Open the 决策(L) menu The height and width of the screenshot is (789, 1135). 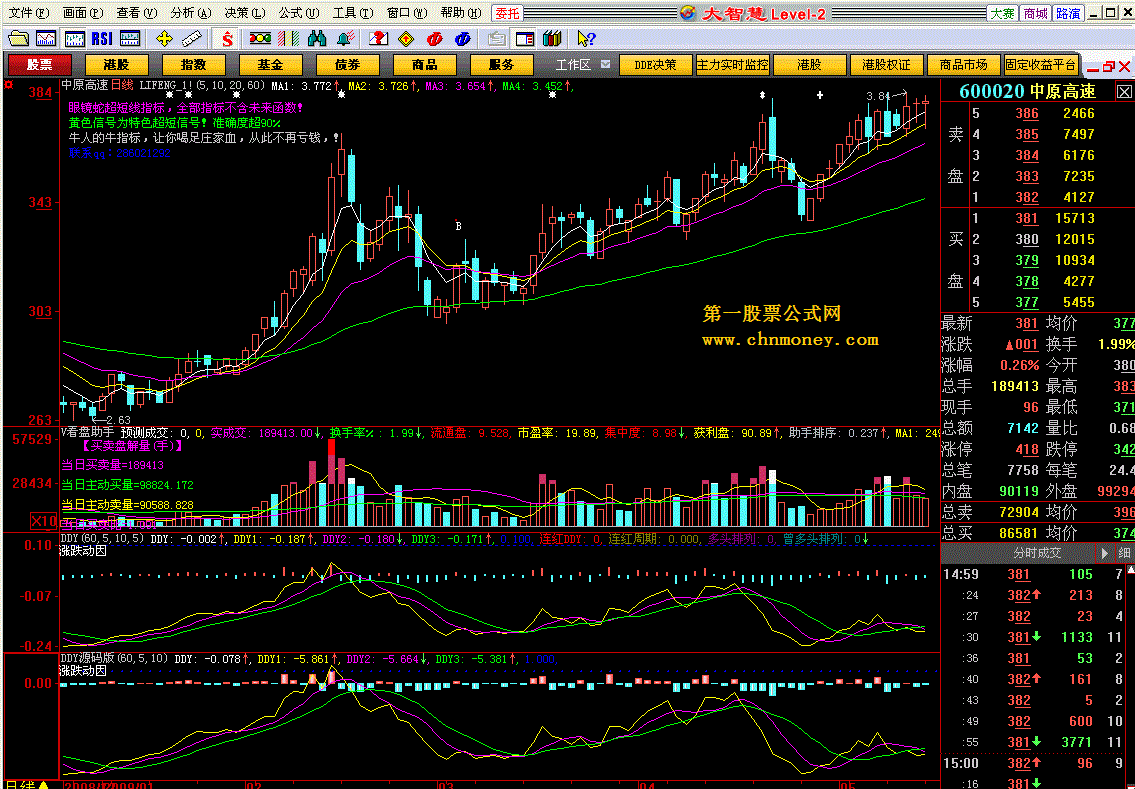[x=245, y=13]
